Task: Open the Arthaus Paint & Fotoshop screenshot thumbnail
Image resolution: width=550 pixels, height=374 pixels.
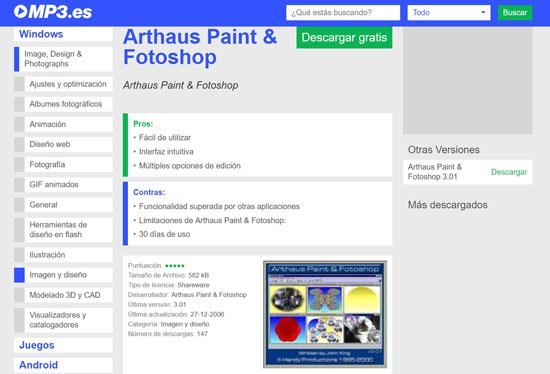Action: [x=325, y=314]
